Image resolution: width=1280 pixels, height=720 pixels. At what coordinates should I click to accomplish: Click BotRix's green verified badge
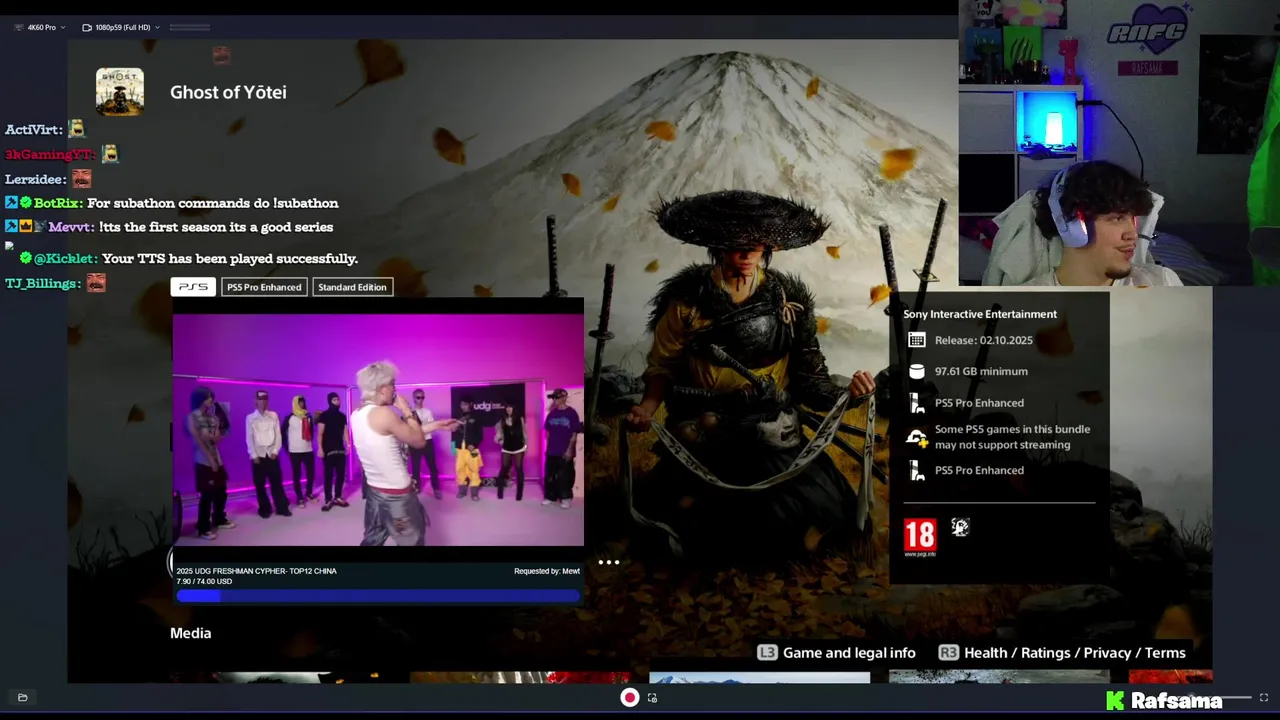(x=26, y=203)
